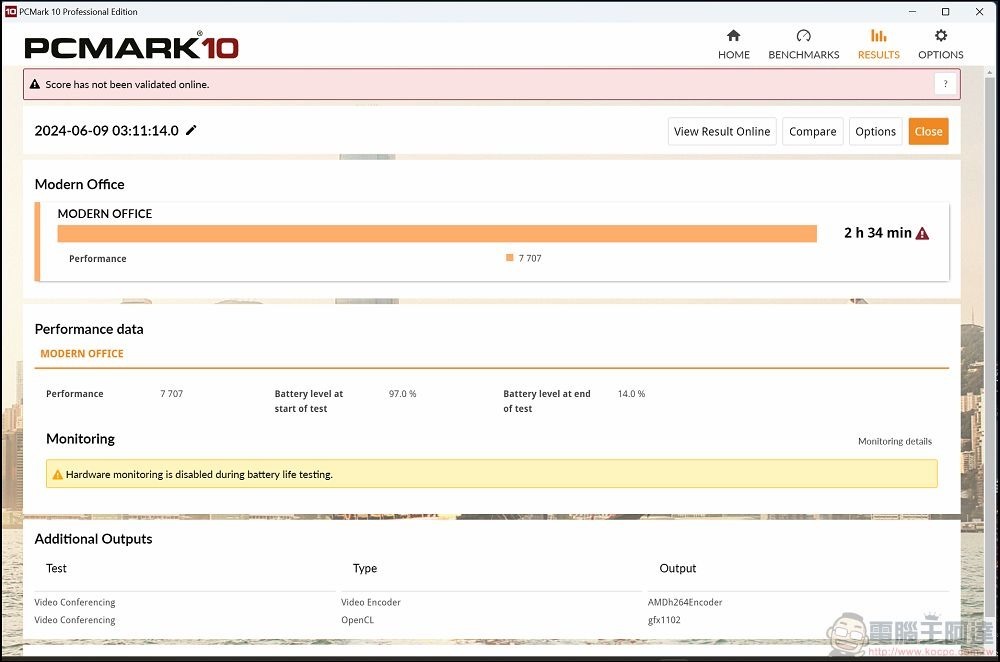Go to the HOME section
The image size is (1000, 662).
[x=733, y=45]
